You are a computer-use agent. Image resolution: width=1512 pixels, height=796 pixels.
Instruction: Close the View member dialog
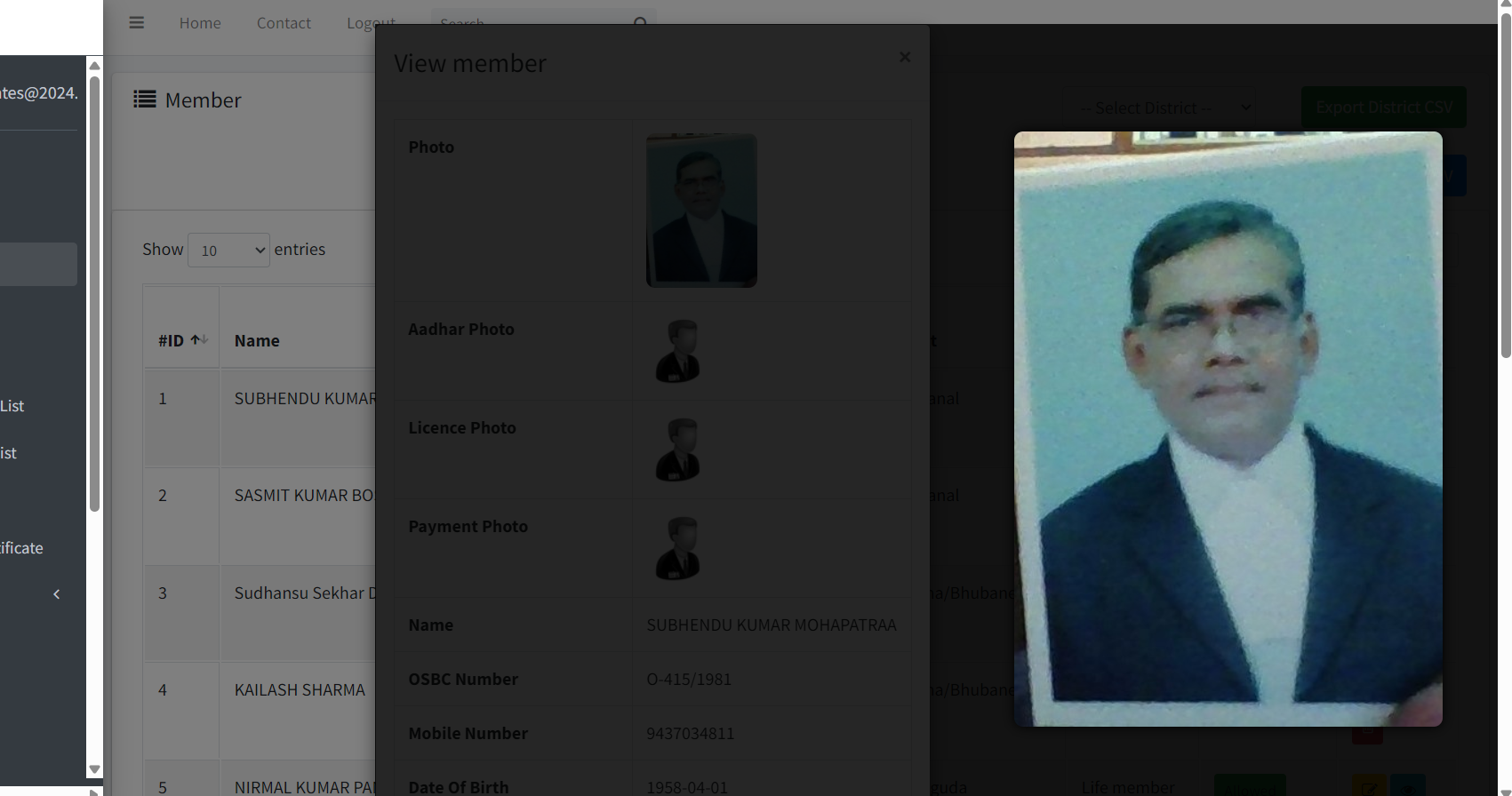[904, 57]
